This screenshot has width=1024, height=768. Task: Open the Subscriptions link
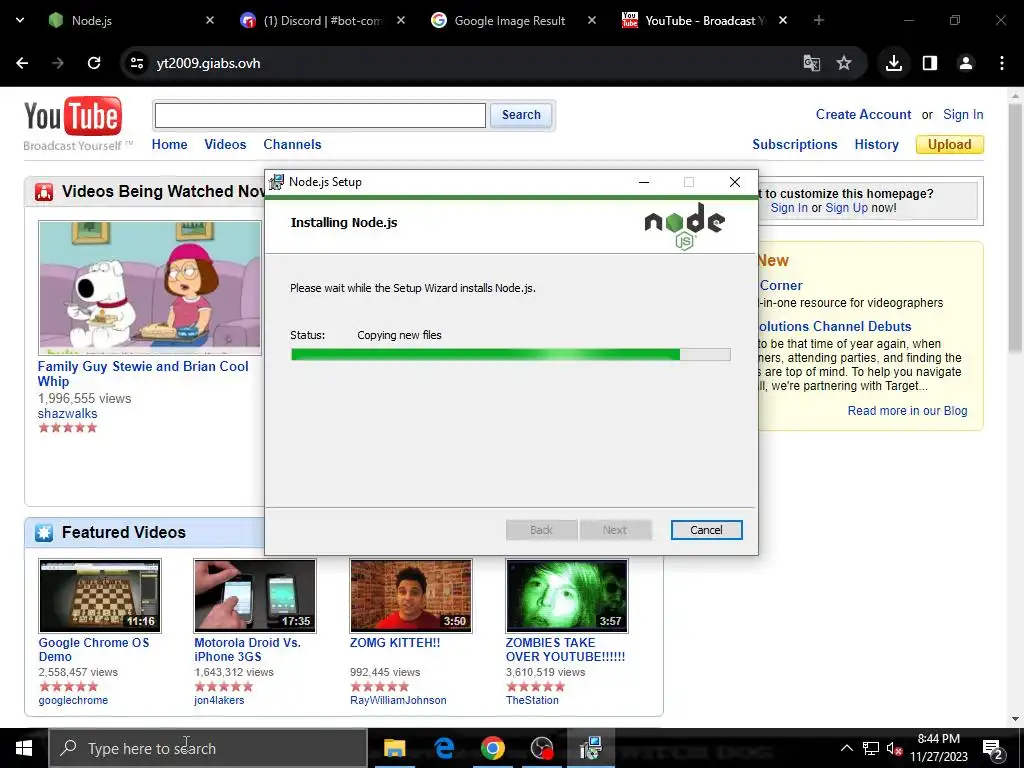coord(794,144)
